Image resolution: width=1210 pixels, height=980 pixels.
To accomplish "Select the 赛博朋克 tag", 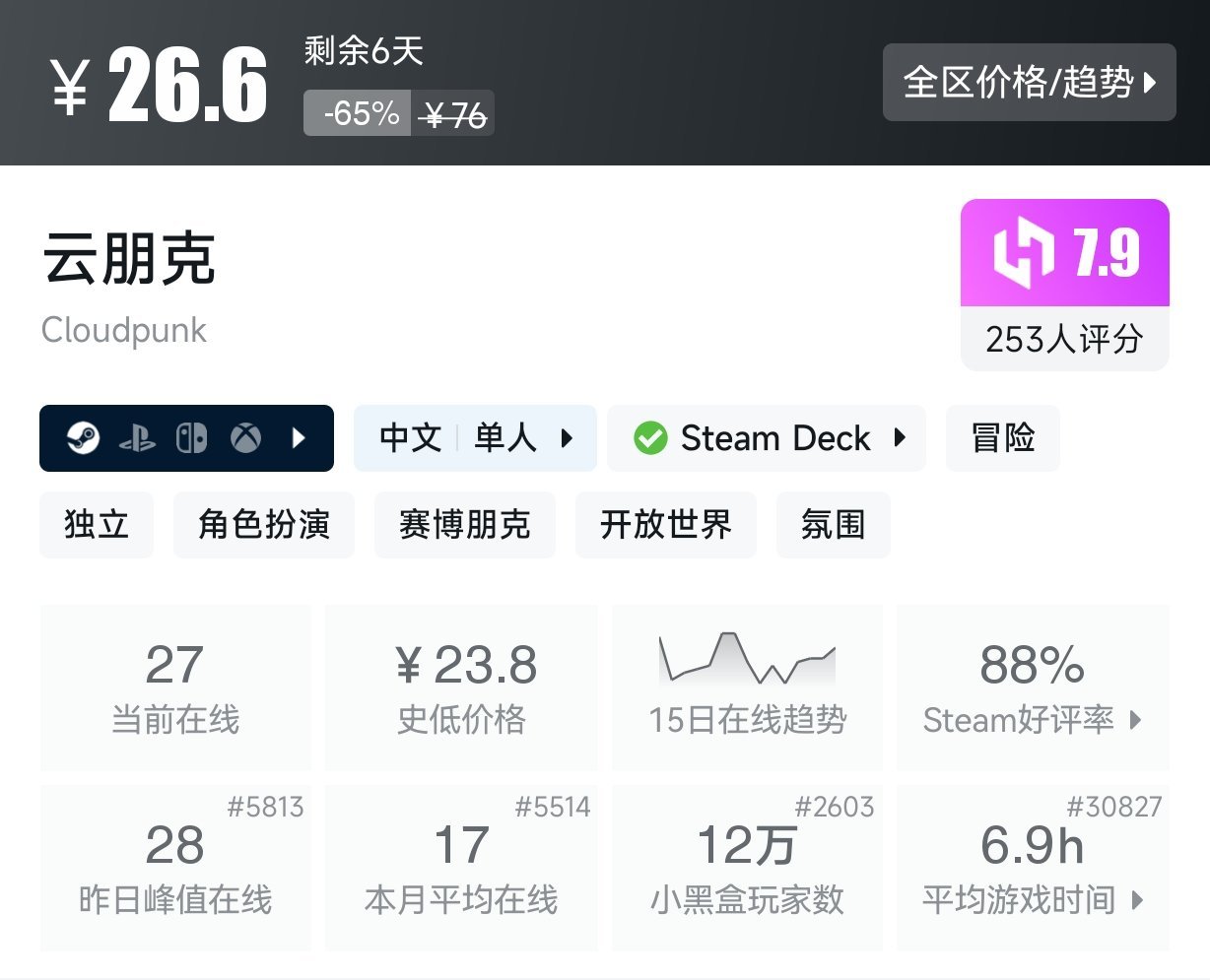I will (x=464, y=525).
